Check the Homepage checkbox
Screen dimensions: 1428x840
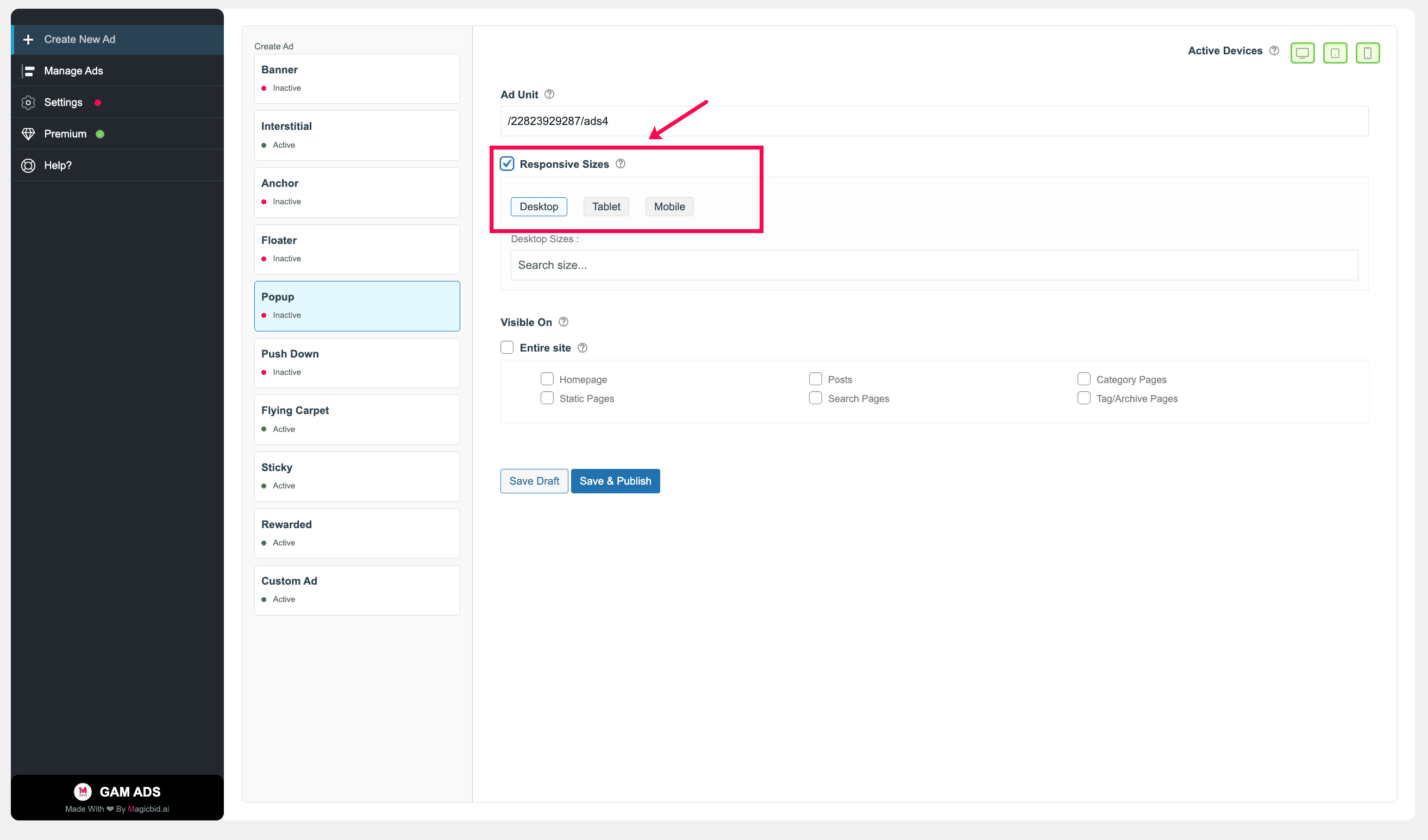(547, 379)
